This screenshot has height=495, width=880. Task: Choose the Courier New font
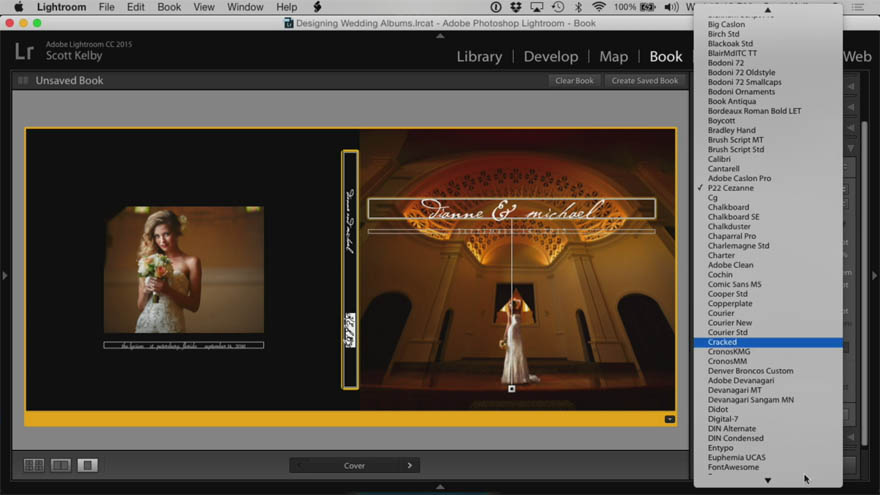pyautogui.click(x=768, y=323)
